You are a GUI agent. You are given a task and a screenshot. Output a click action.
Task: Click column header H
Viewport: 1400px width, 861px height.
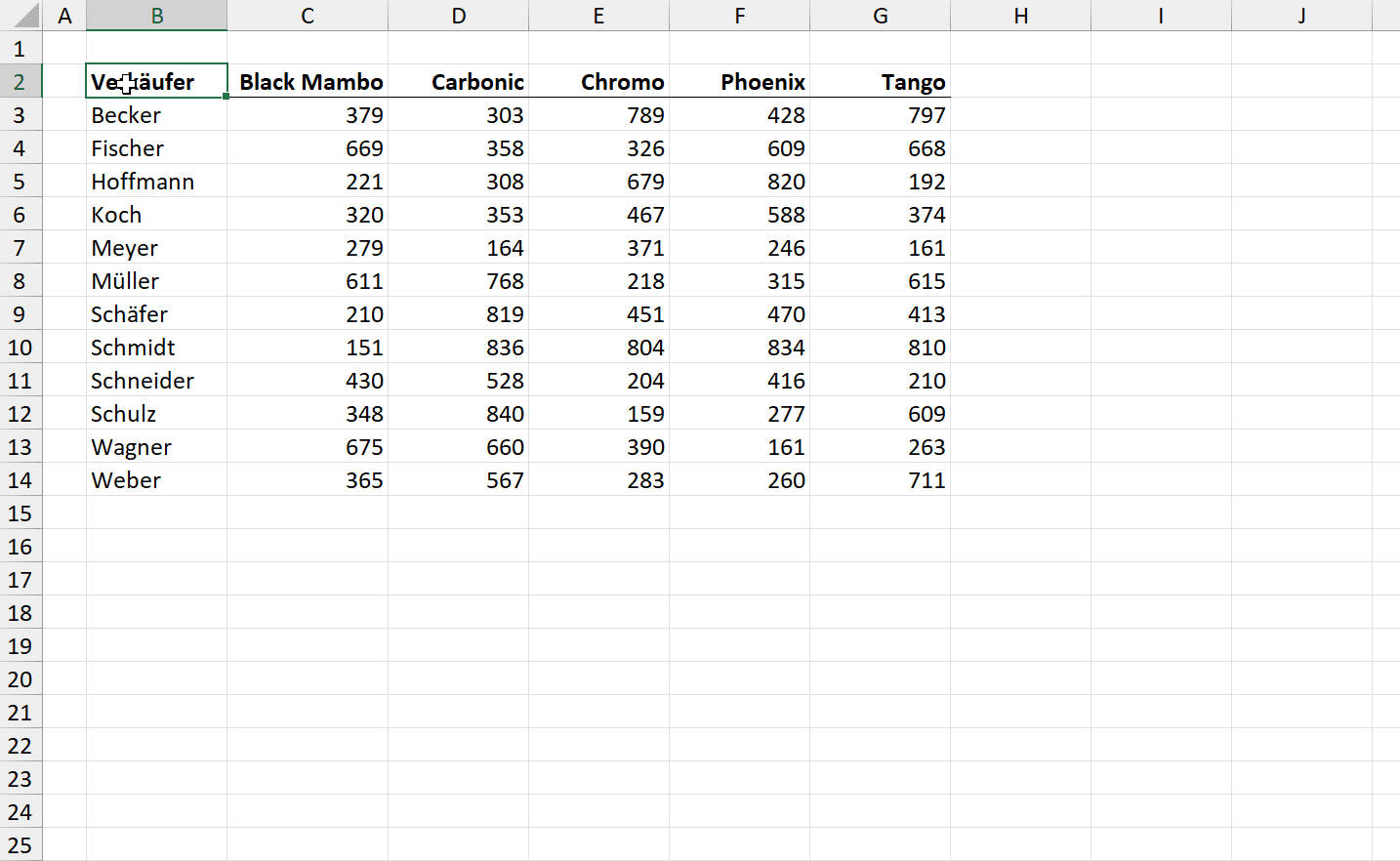click(1020, 16)
